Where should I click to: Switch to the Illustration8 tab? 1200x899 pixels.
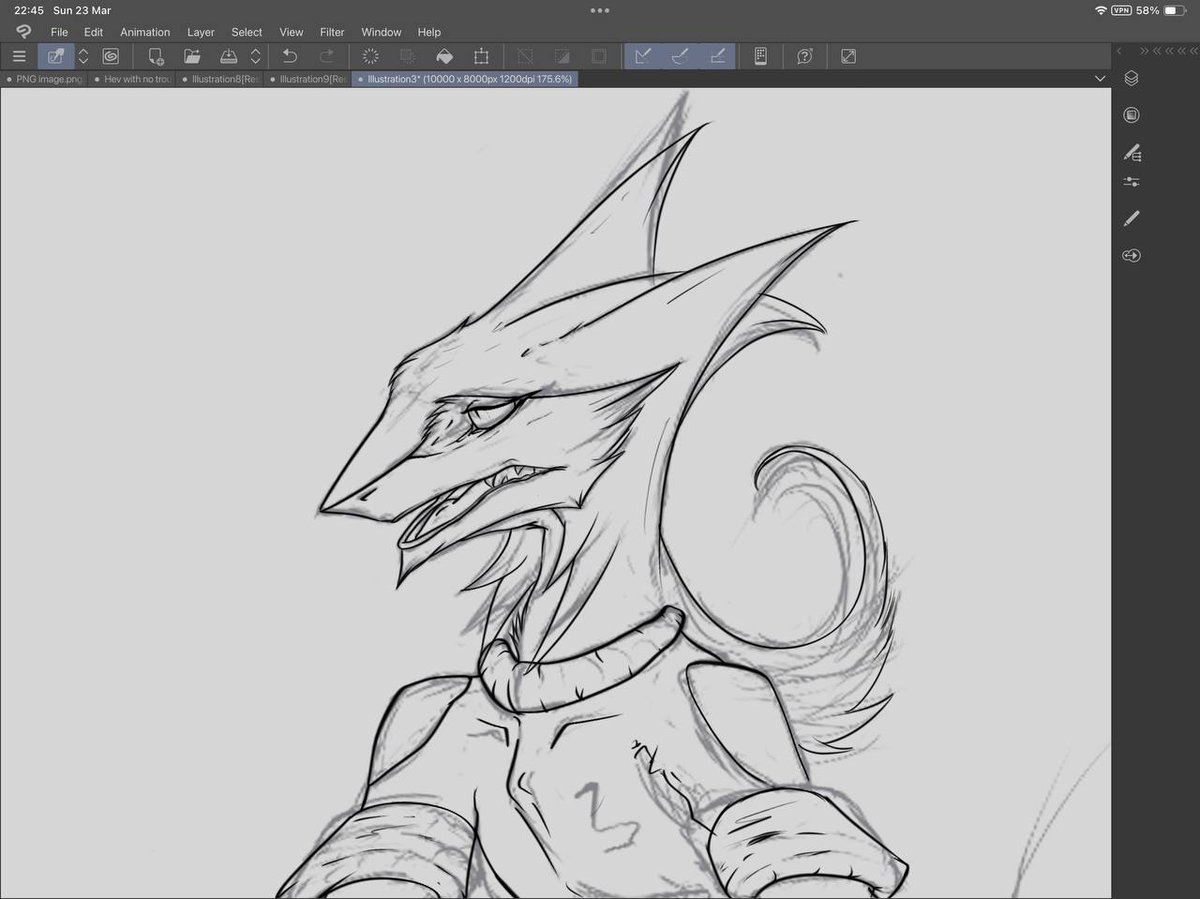(x=220, y=79)
